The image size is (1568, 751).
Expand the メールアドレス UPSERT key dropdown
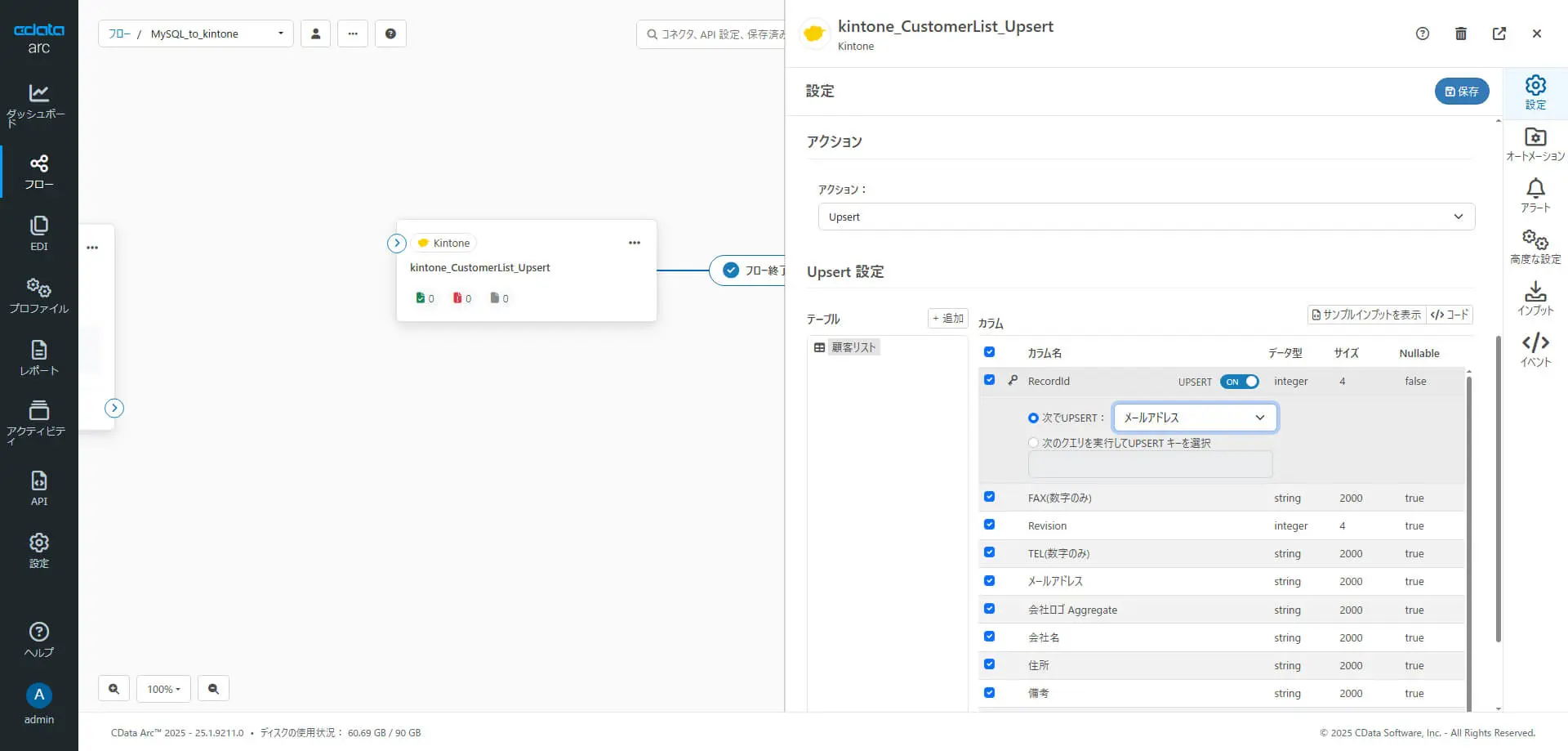[1195, 418]
